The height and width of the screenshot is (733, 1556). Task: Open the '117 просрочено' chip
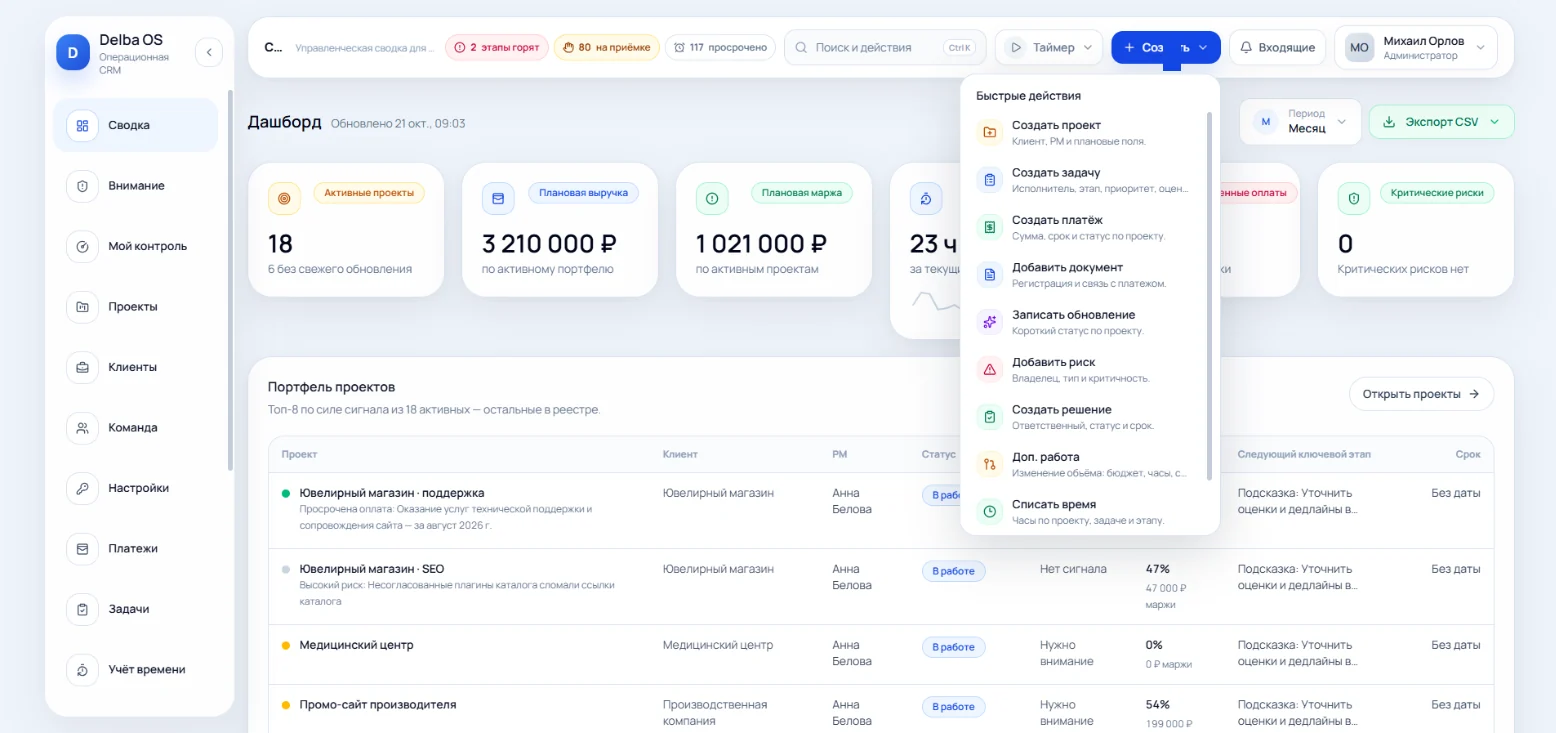click(720, 47)
